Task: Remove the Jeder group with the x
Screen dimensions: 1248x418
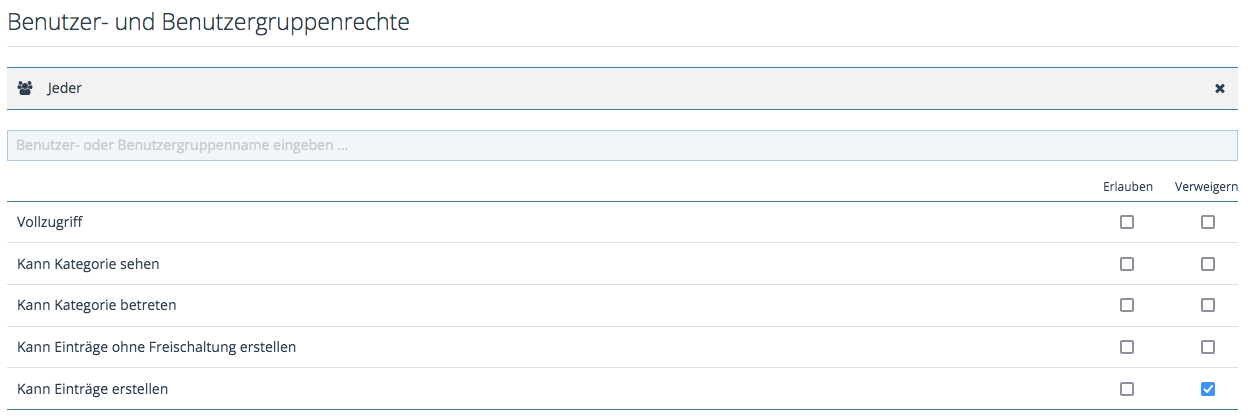Action: 1220,88
